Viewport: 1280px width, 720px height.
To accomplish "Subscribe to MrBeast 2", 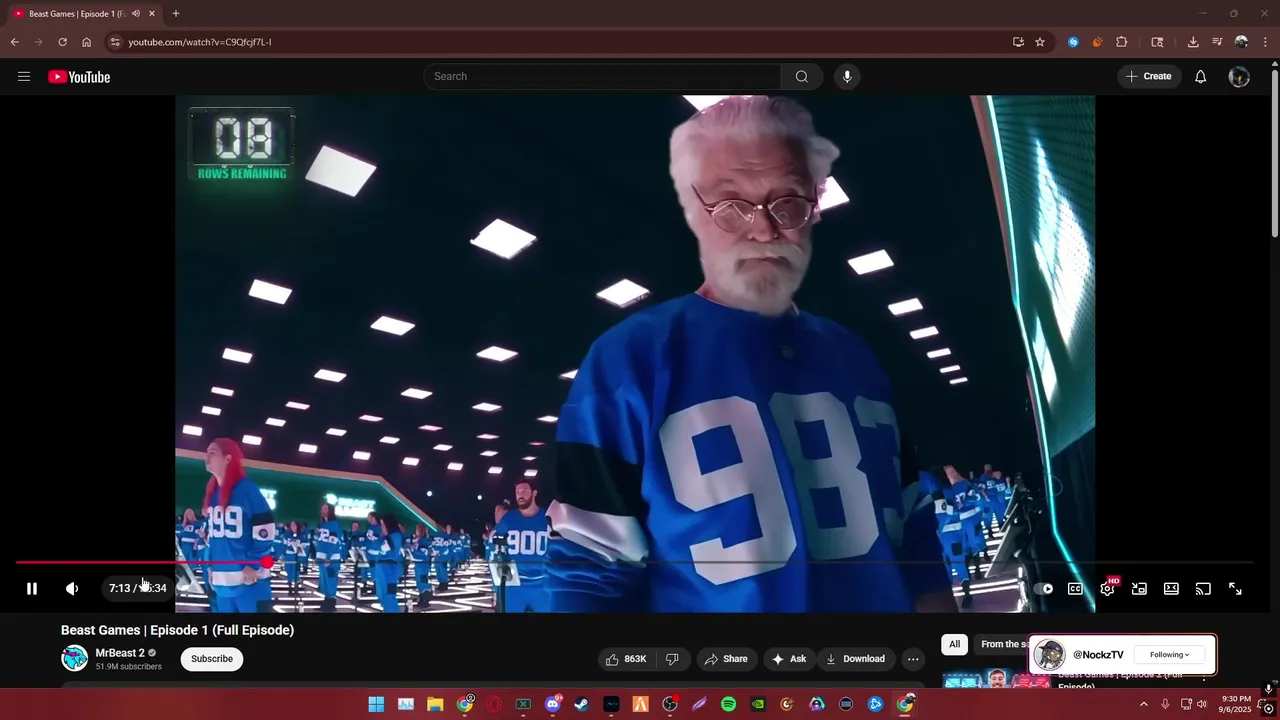I will point(212,659).
